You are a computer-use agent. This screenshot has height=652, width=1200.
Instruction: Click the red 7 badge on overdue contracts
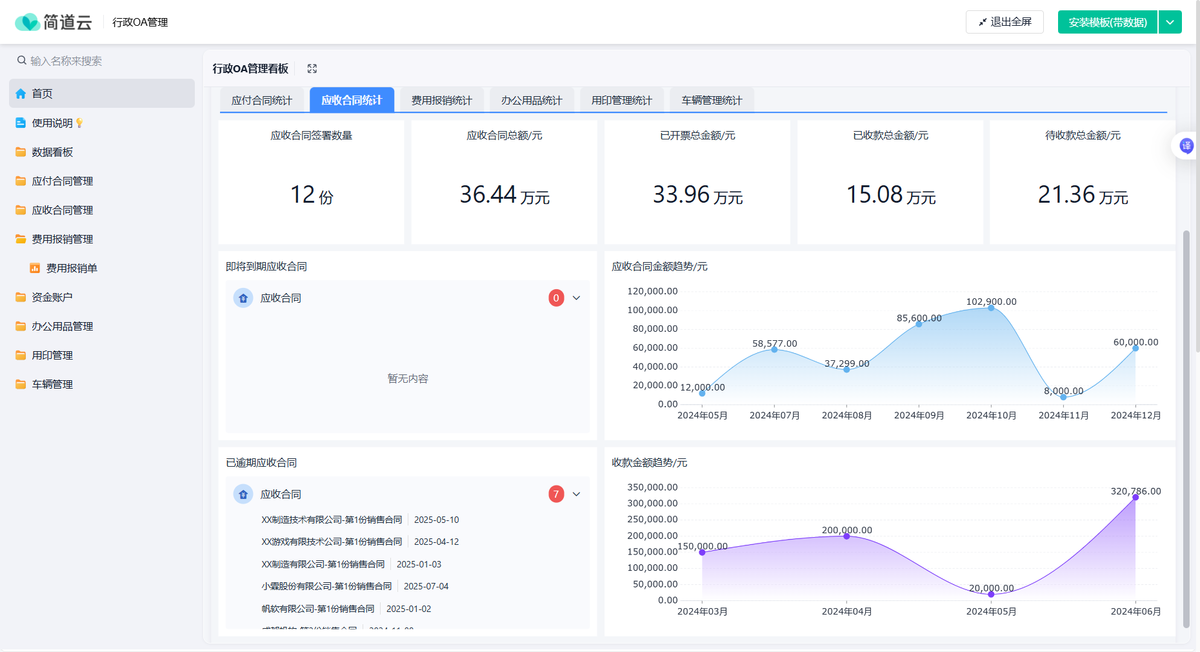coord(557,493)
